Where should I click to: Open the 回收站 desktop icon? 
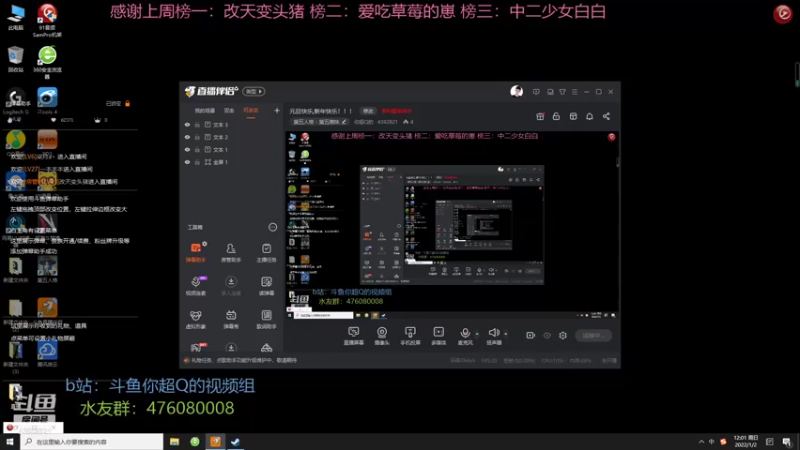pos(15,59)
